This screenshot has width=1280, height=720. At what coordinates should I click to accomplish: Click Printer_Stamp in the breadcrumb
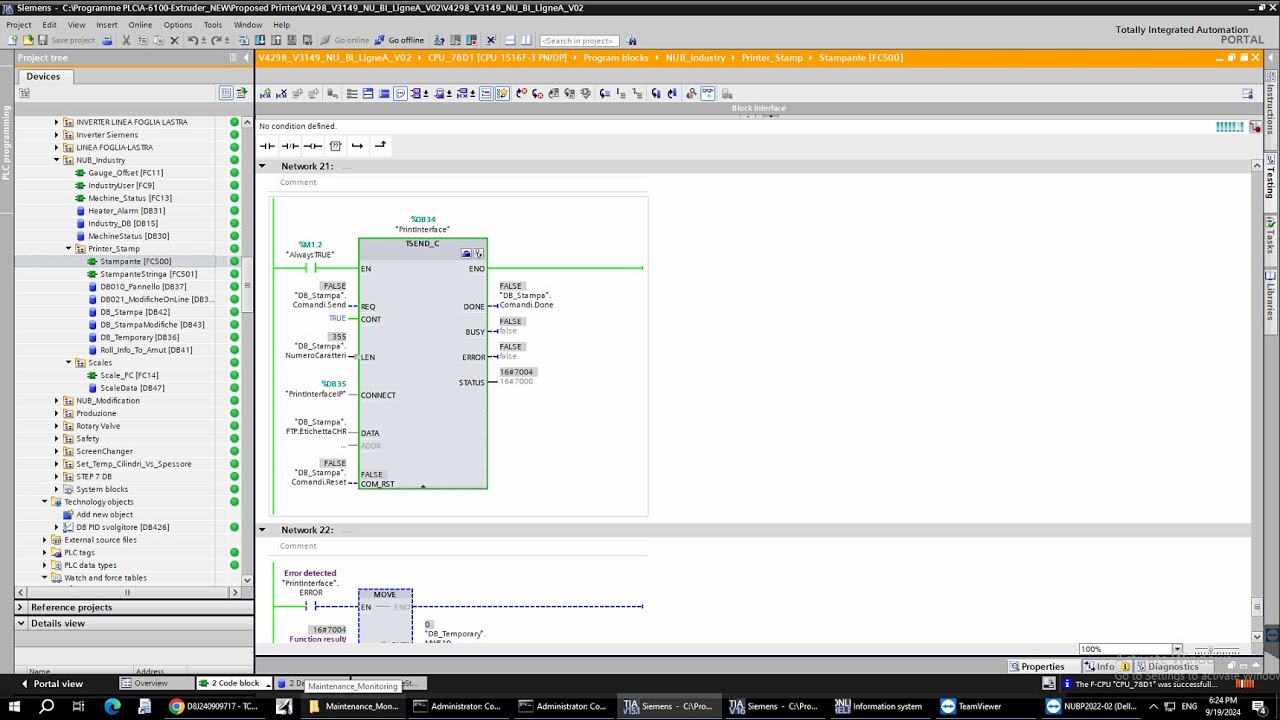tap(772, 58)
